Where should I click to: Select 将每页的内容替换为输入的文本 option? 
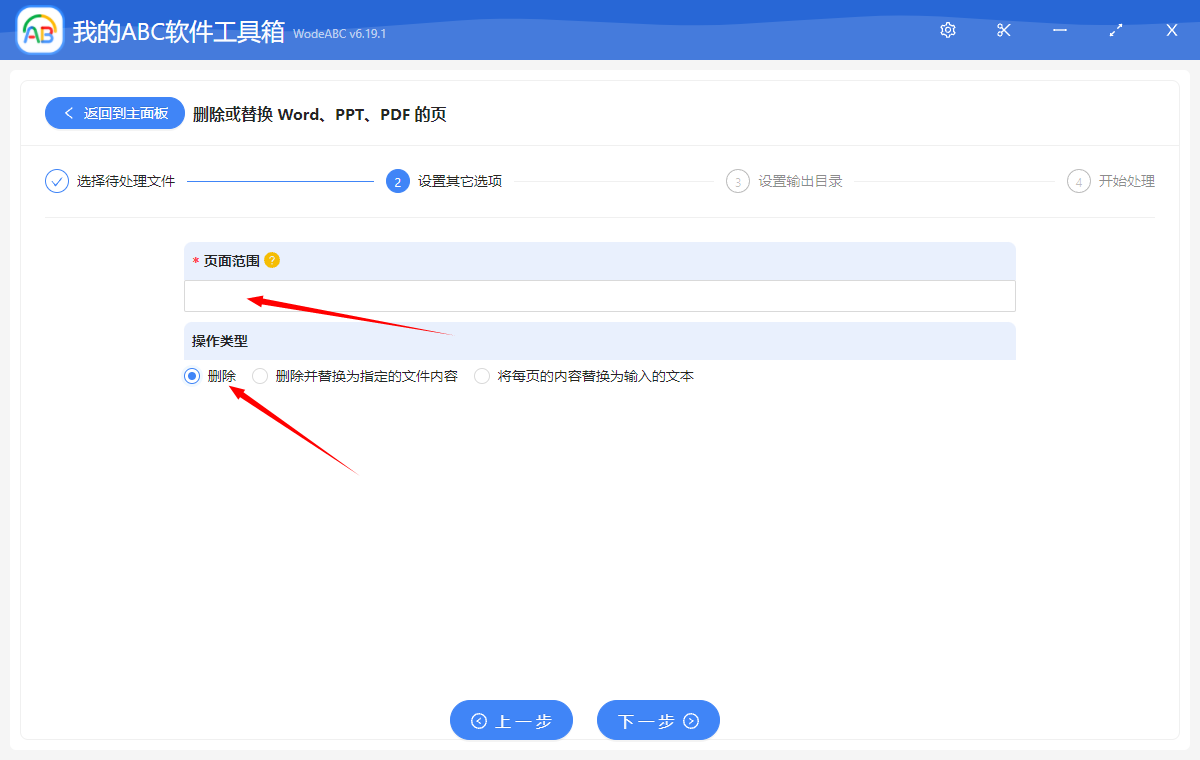482,375
